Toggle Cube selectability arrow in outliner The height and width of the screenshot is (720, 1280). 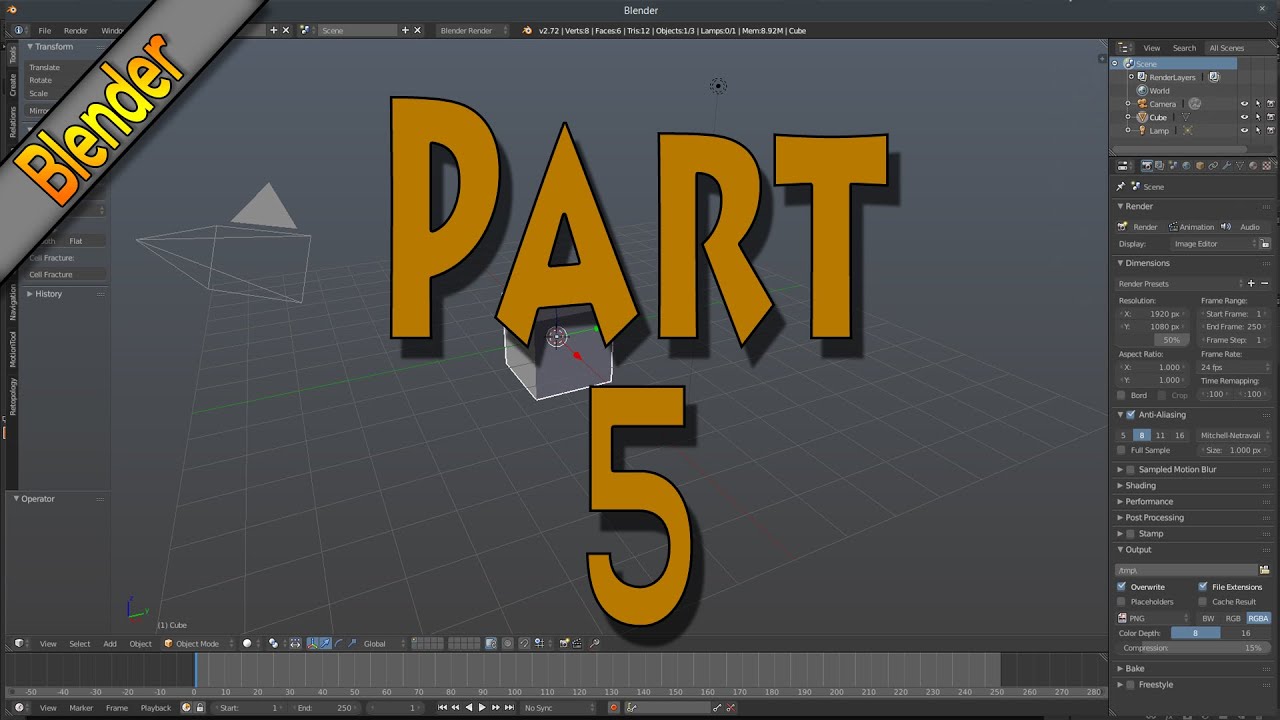coord(1257,117)
